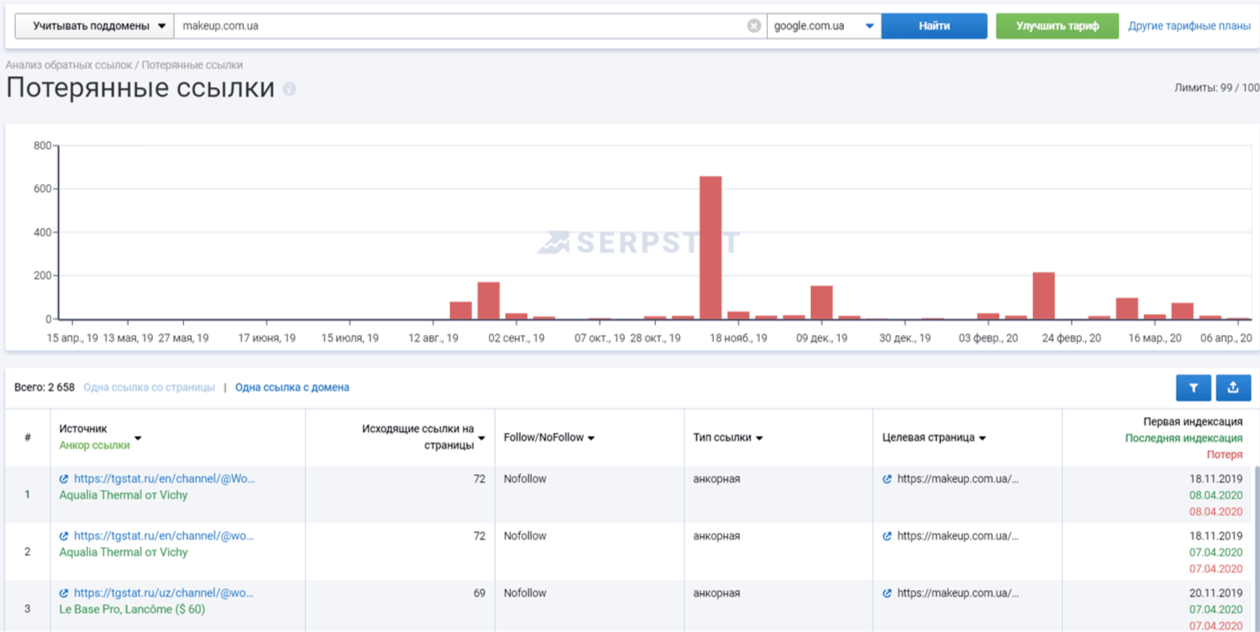This screenshot has height=632, width=1260.
Task: Open external link icon for row 3 source
Action: point(64,593)
